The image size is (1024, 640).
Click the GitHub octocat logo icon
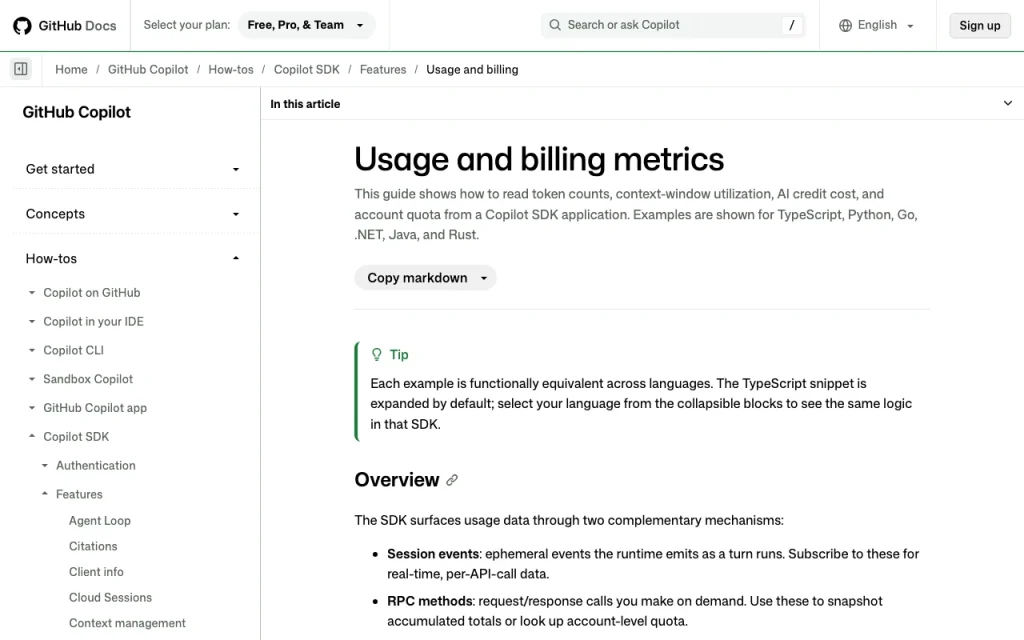(22, 25)
